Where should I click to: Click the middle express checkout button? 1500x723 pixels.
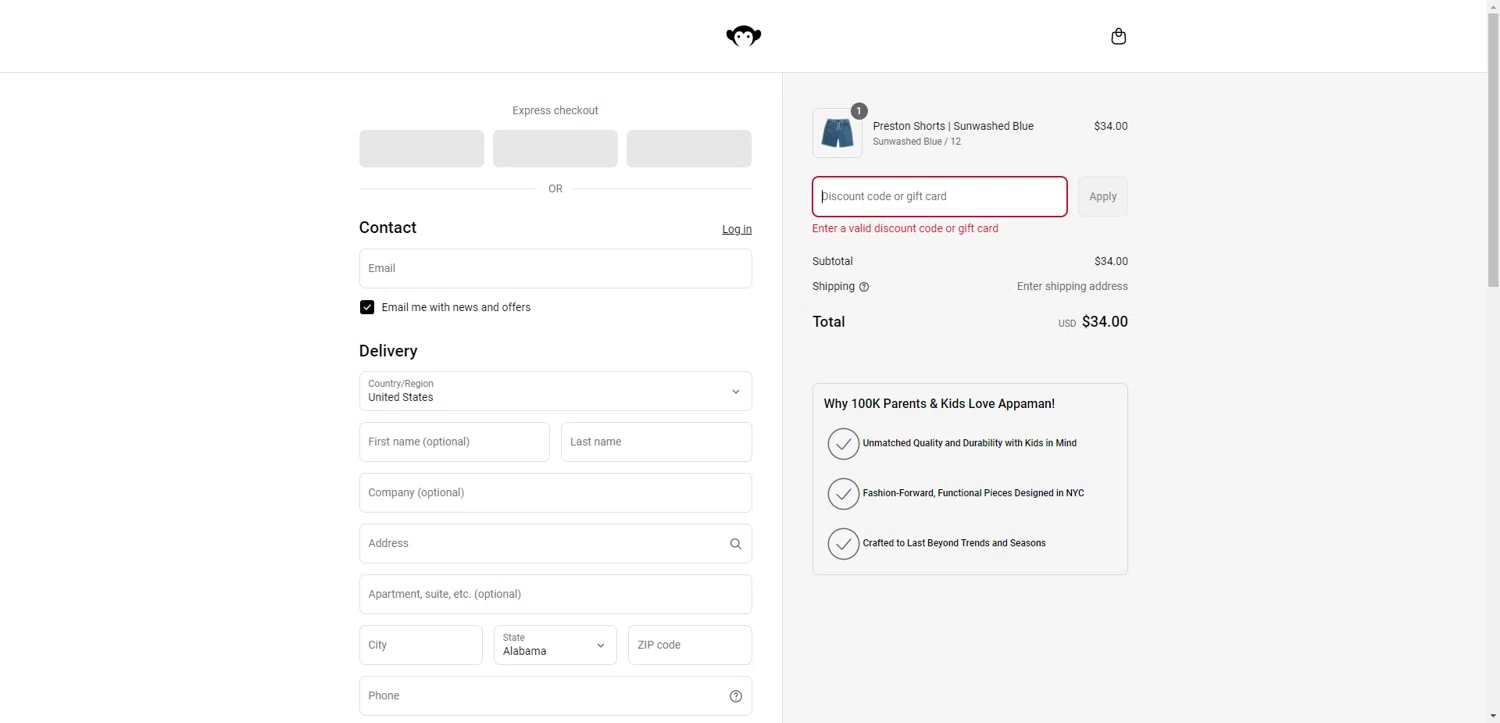[x=555, y=148]
